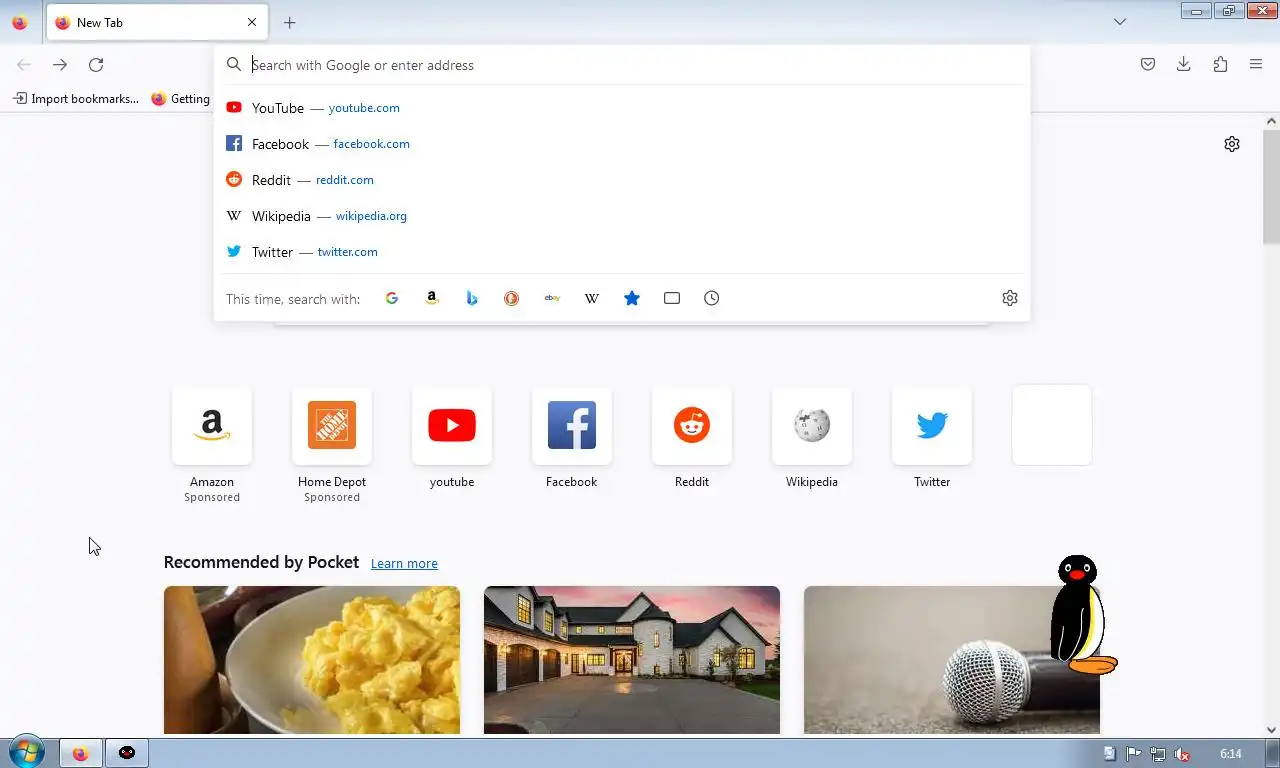
Task: Search this time with Bing icon
Action: (x=472, y=298)
